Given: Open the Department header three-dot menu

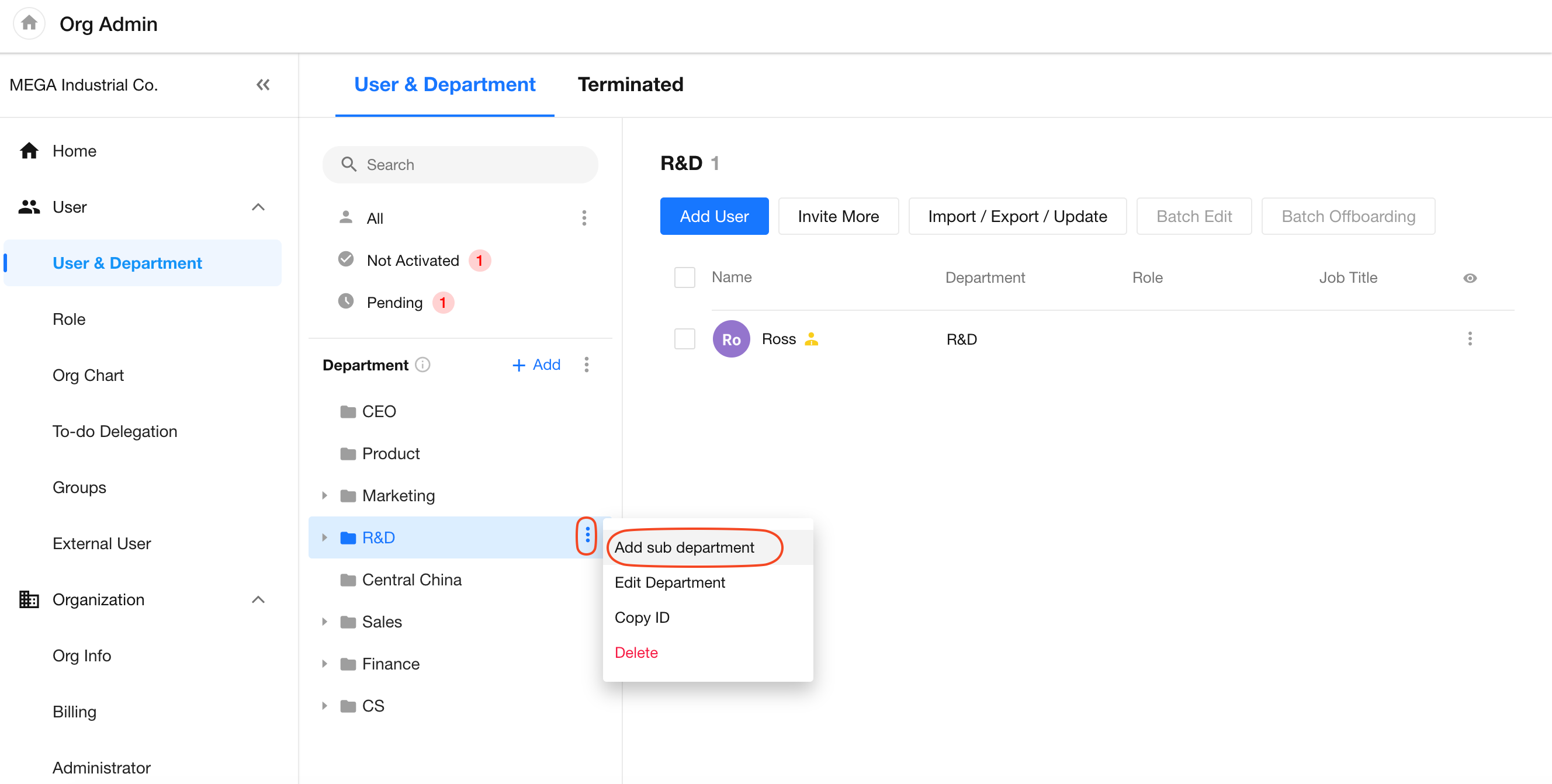Looking at the screenshot, I should tap(586, 365).
